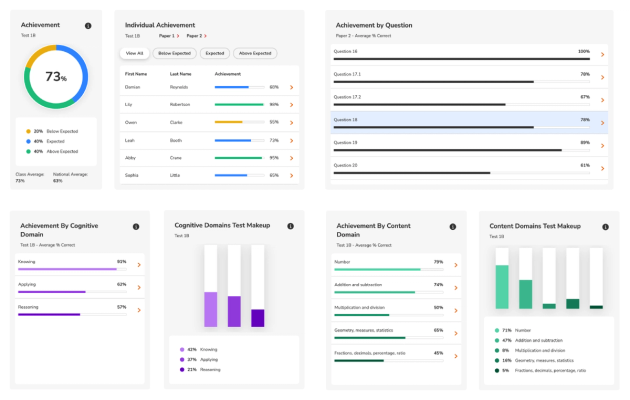Image resolution: width=630 pixels, height=400 pixels.
Task: Open Domian Reynolds row arrow
Action: (x=292, y=87)
